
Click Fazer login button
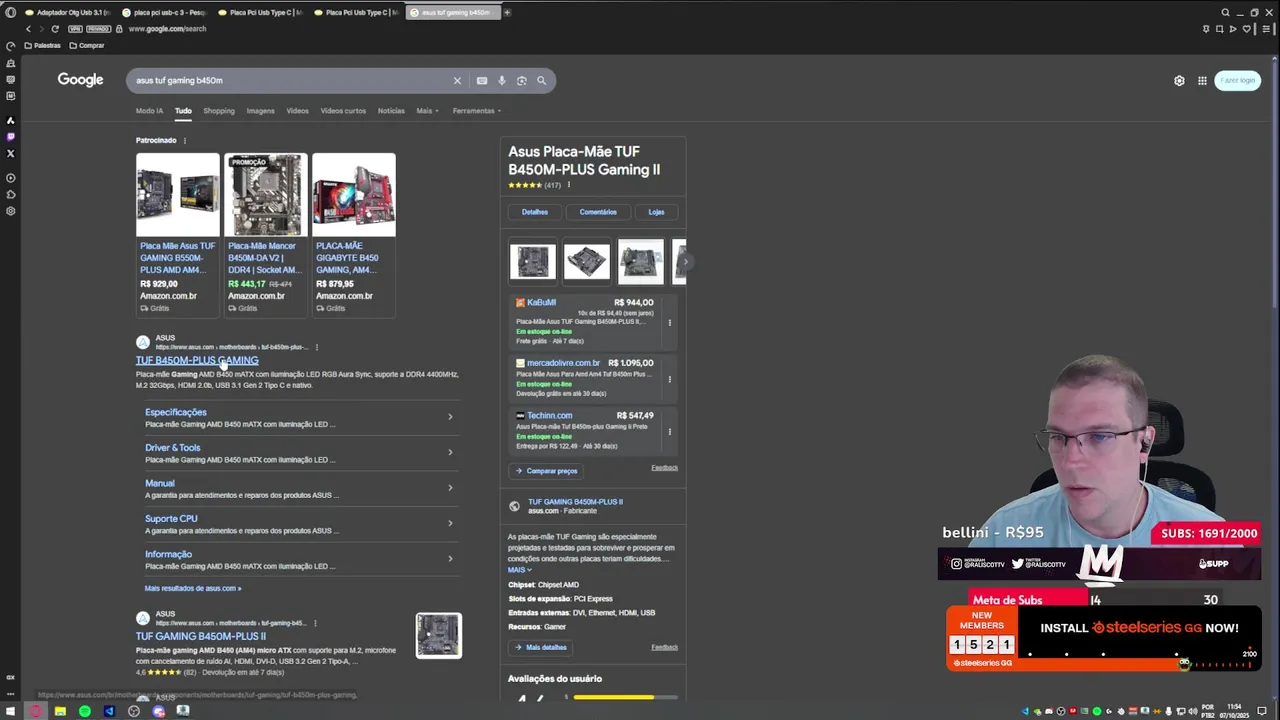coord(1237,80)
